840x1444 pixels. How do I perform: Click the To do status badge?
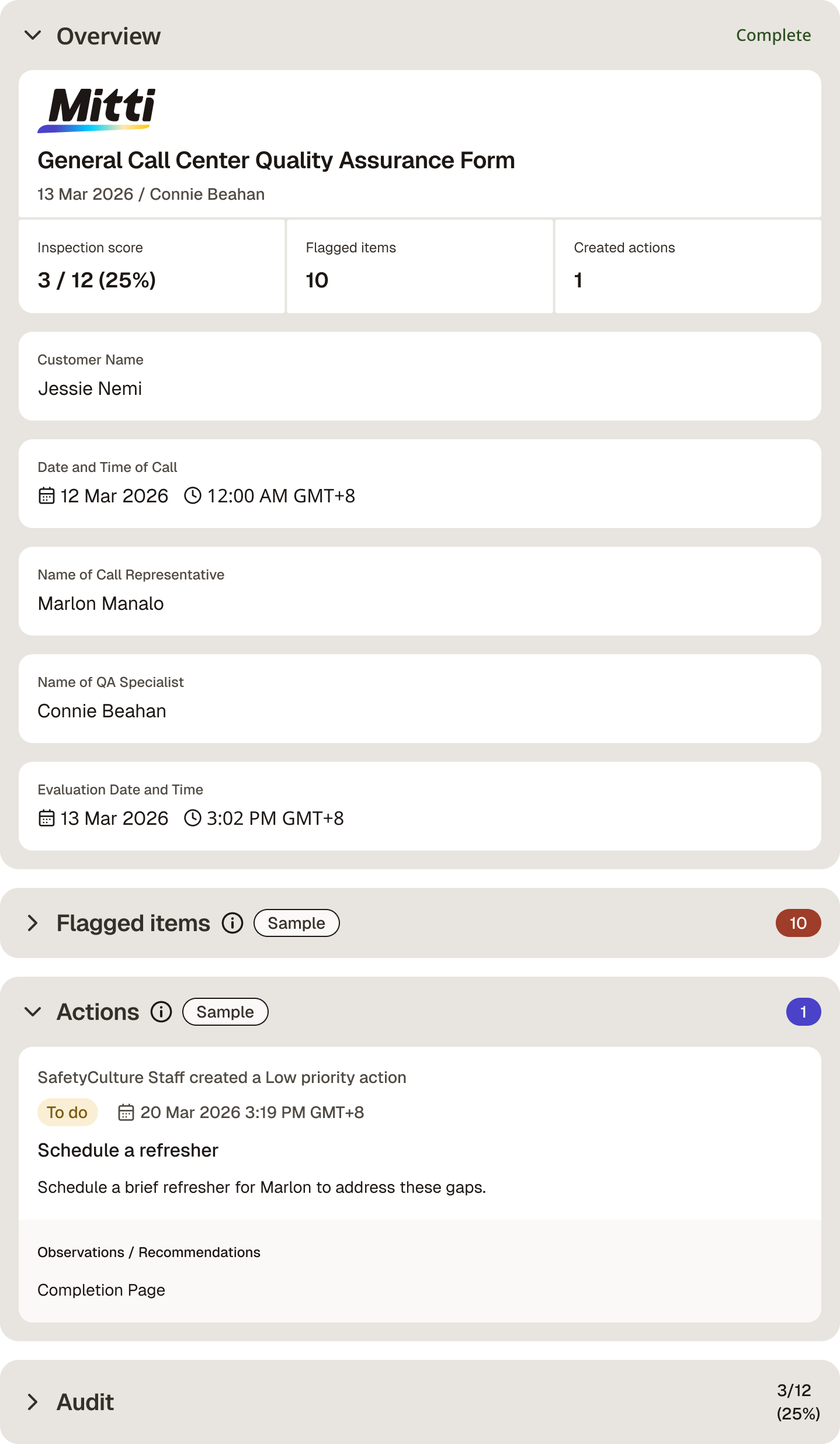[67, 1112]
